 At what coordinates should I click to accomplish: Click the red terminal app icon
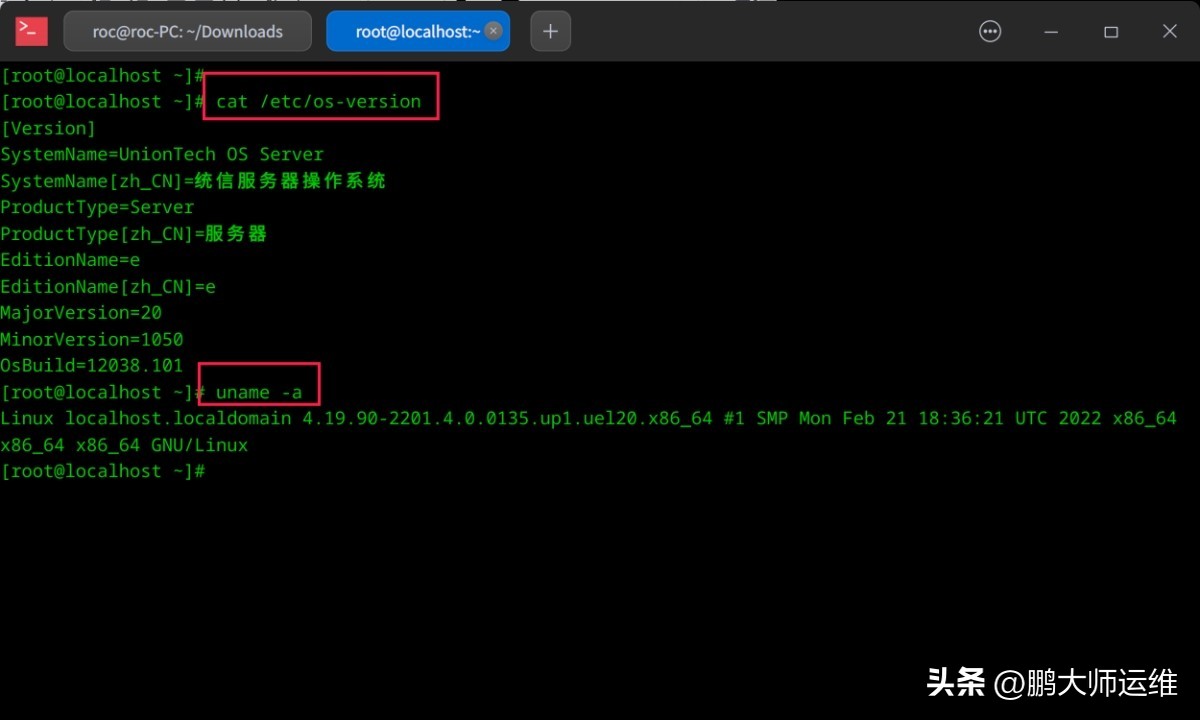(31, 31)
